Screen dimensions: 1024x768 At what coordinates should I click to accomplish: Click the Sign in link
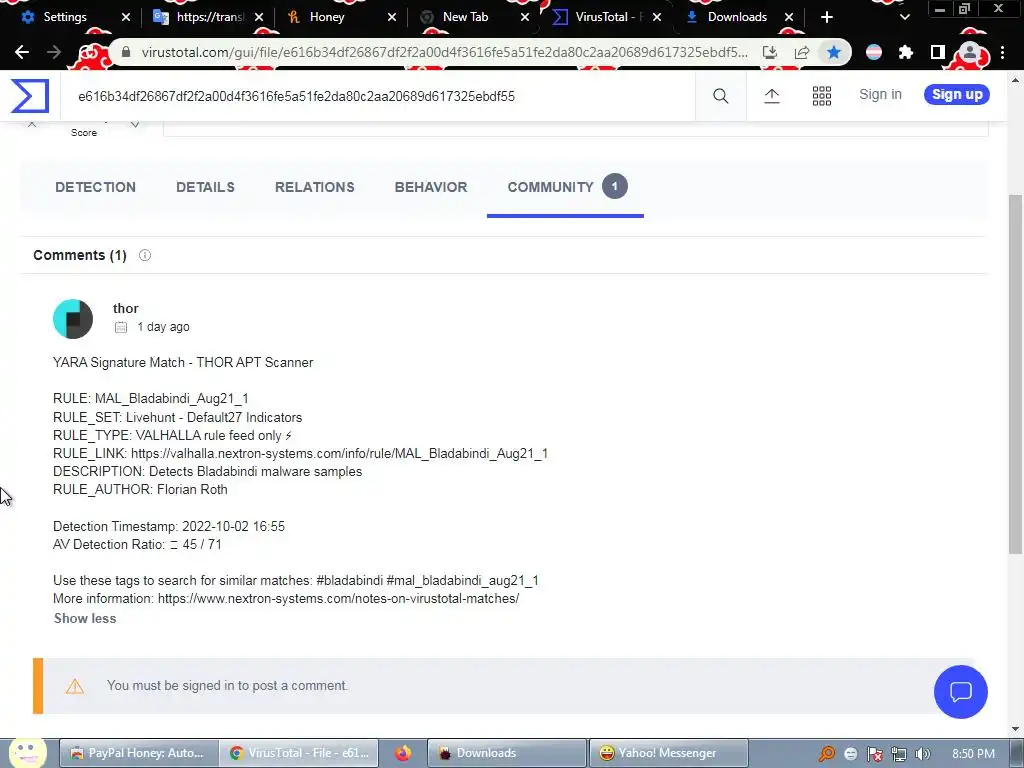[880, 95]
